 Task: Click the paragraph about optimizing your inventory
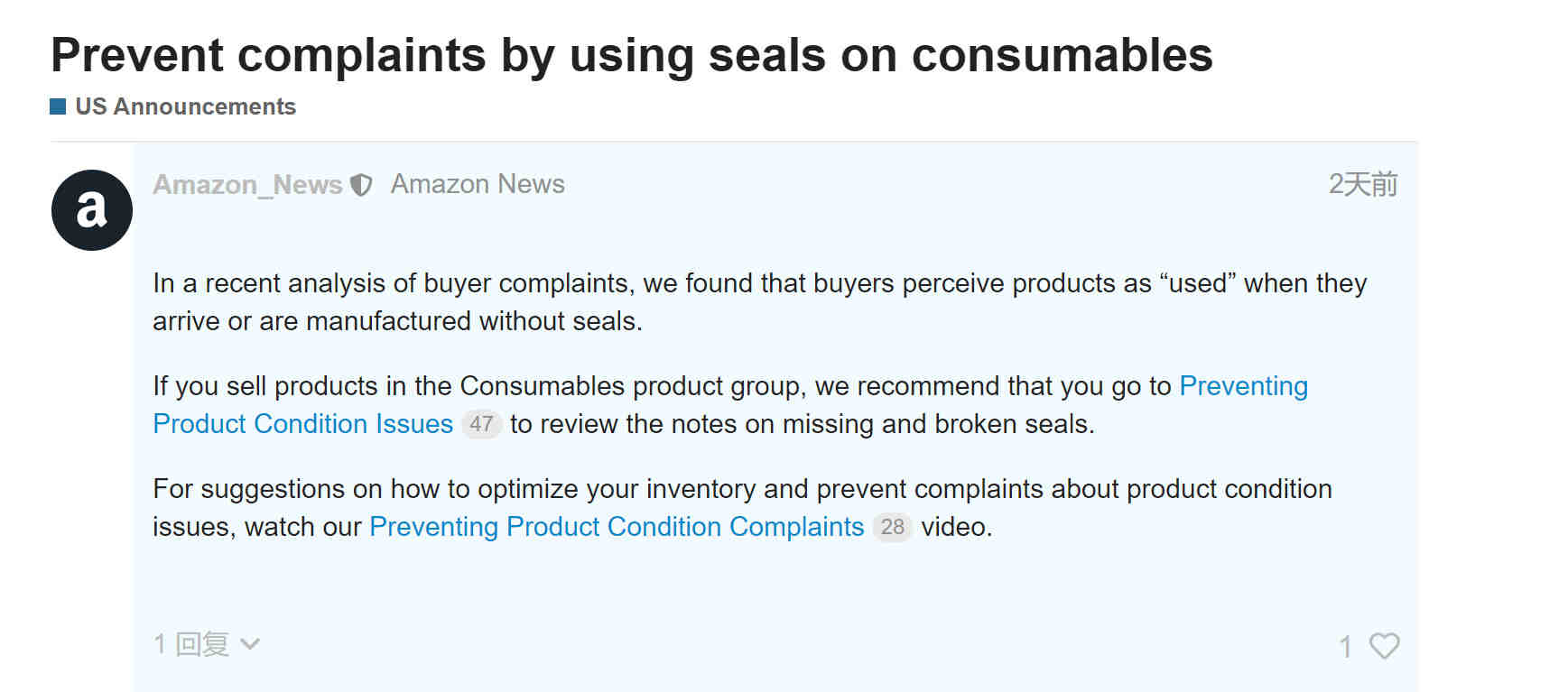tap(742, 508)
